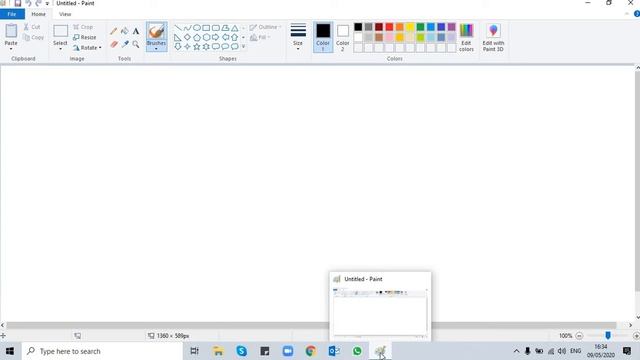
Task: Open the Customize Quick Access Toolbar arrow
Action: [x=47, y=3]
